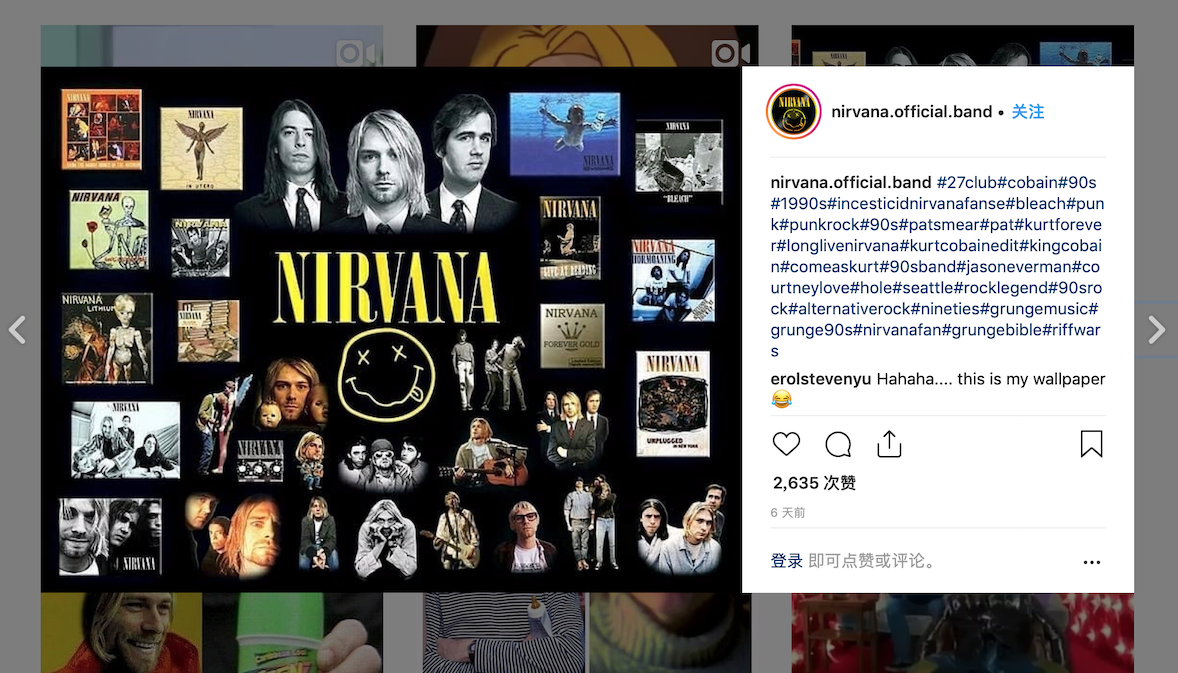Go to the previous post arrow
This screenshot has width=1178, height=673.
(x=17, y=329)
